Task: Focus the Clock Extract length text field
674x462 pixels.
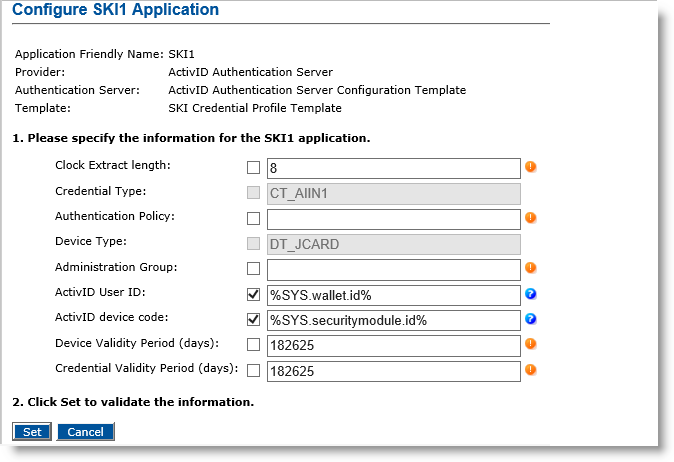Action: (393, 168)
